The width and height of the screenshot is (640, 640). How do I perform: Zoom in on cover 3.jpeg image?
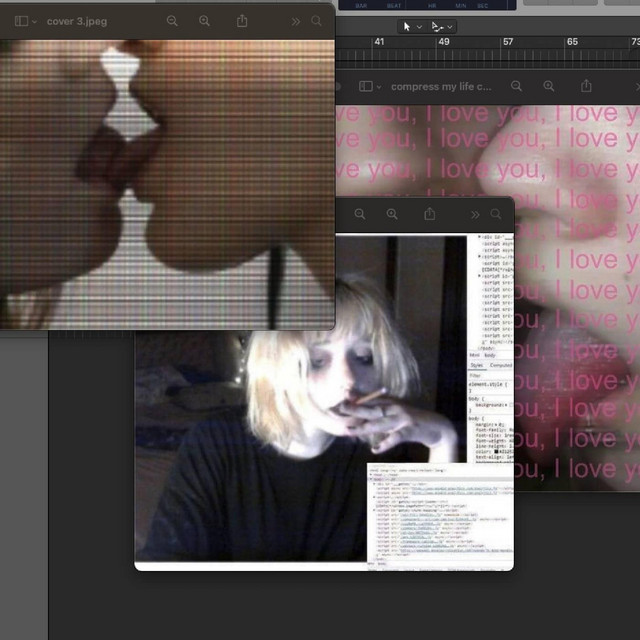(x=204, y=21)
